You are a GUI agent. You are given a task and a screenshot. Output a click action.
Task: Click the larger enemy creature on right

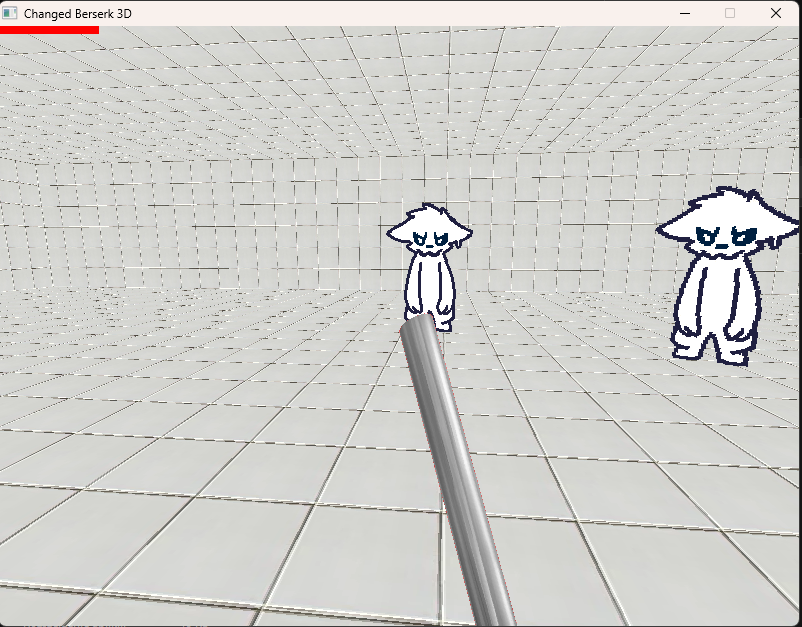[x=727, y=276]
